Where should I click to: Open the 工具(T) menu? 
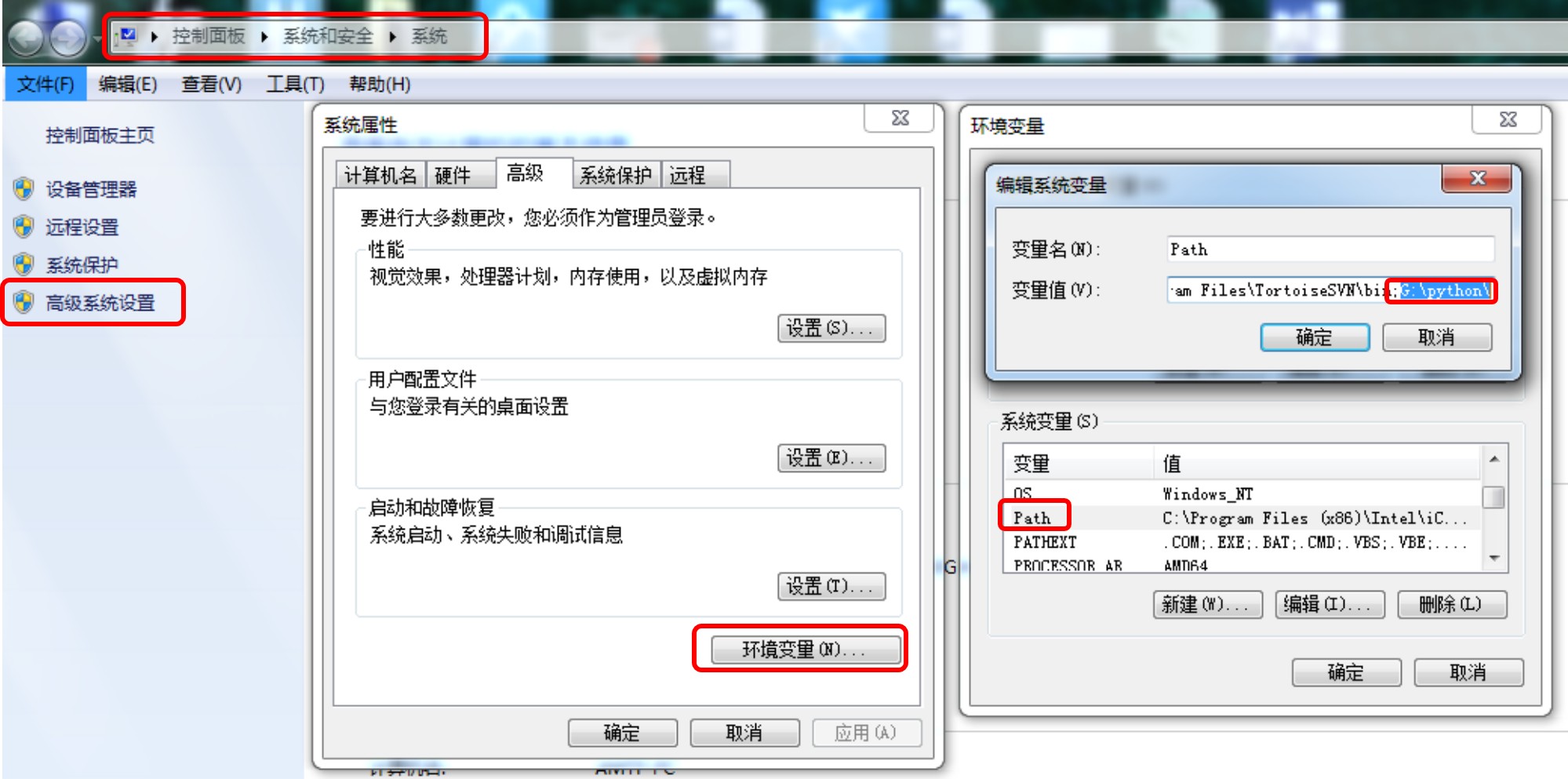tap(295, 84)
